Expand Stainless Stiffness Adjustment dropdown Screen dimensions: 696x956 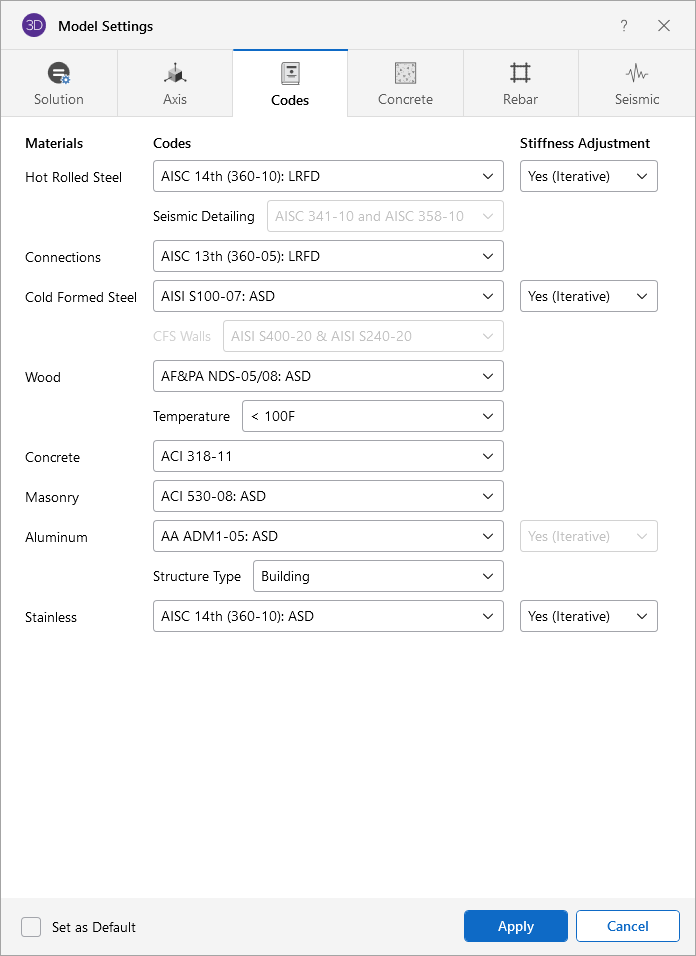click(x=588, y=616)
